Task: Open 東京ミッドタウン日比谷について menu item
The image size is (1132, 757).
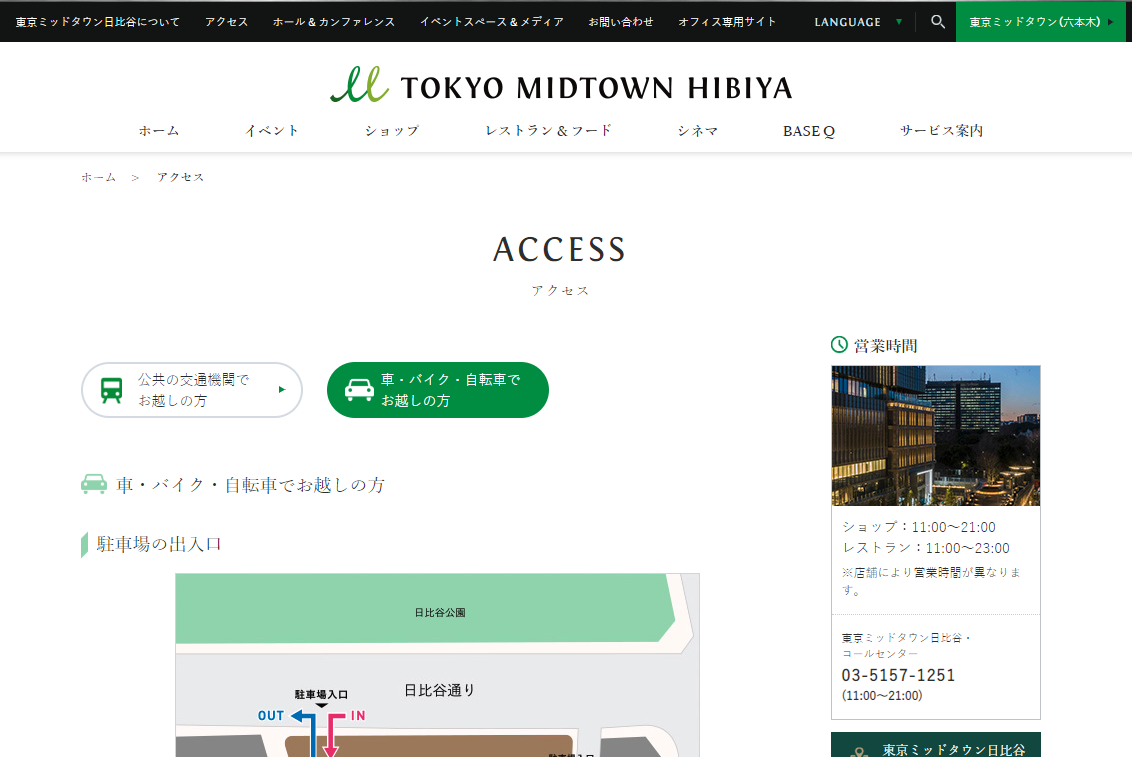Action: click(x=97, y=22)
